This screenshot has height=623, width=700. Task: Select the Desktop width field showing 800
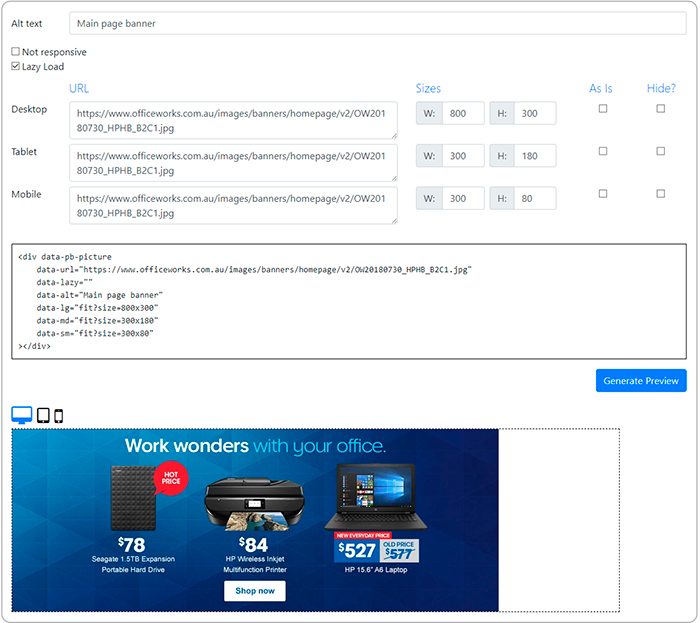463,113
